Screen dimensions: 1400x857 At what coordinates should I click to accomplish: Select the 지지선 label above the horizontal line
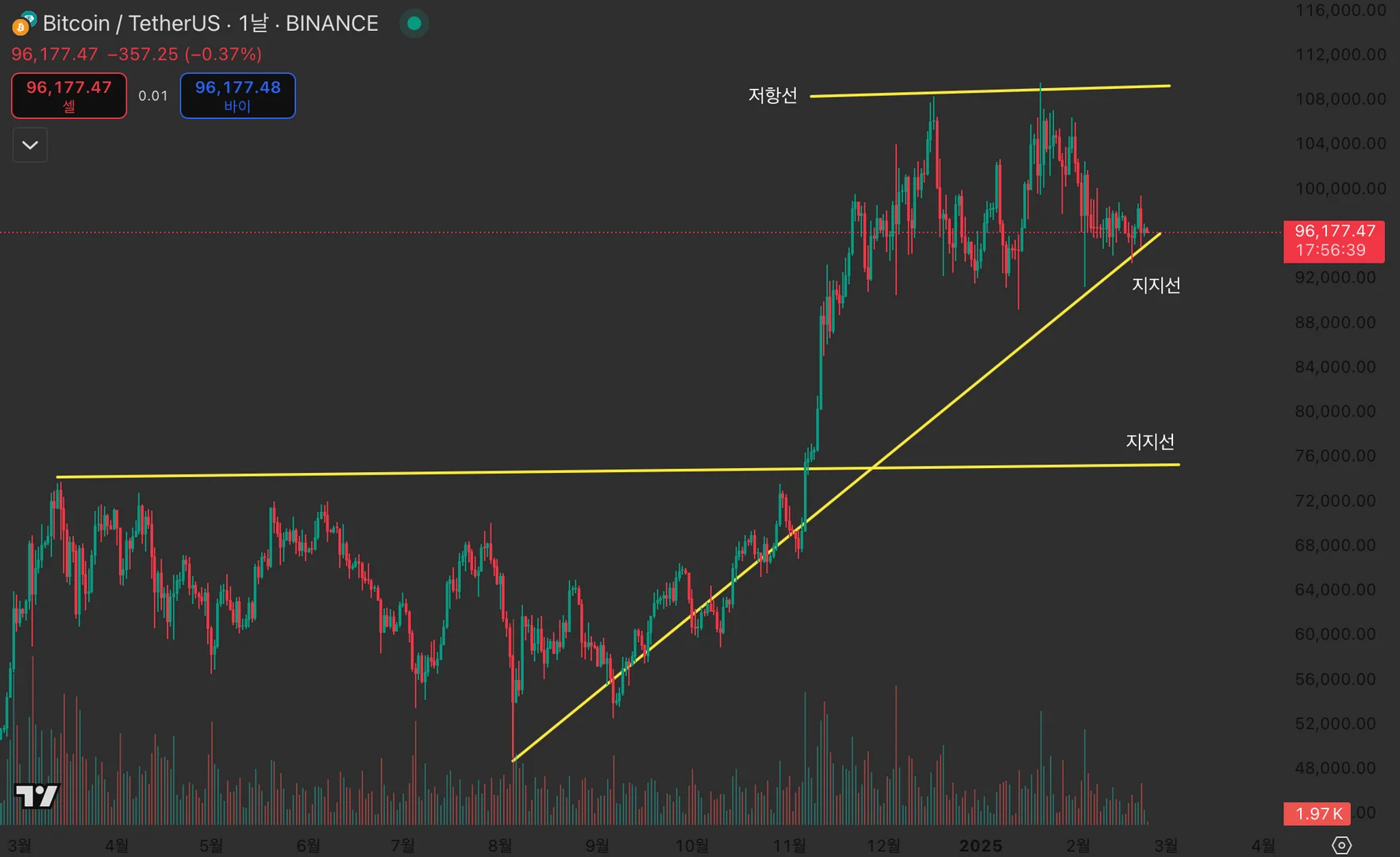(x=1149, y=441)
